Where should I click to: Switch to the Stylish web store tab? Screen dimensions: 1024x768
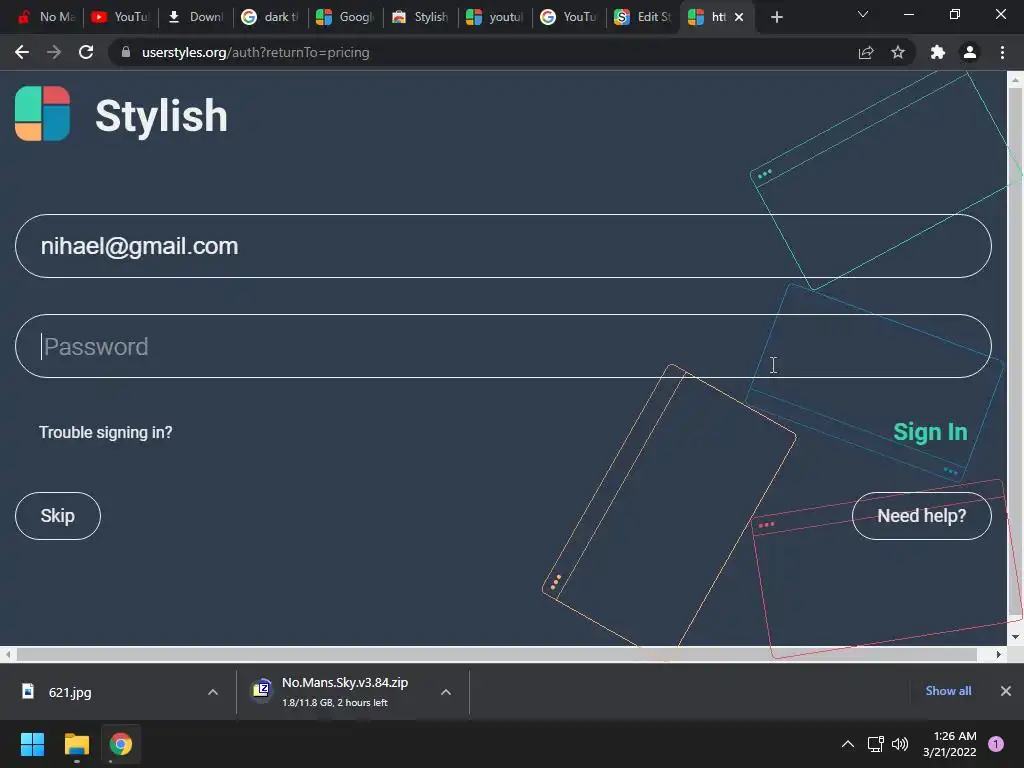(x=419, y=17)
